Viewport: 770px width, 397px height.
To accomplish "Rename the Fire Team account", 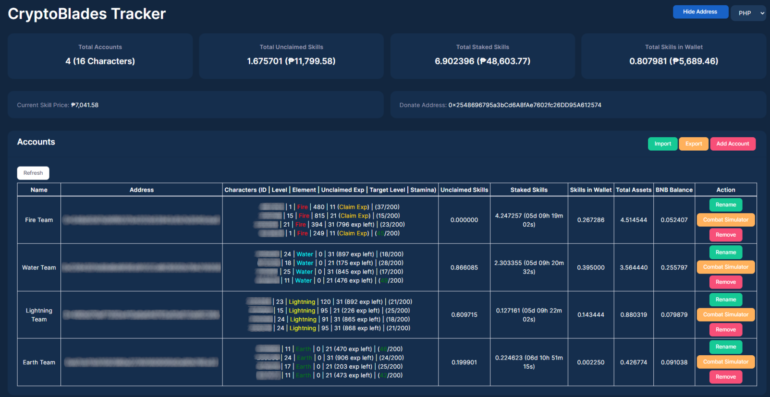I will pos(725,205).
